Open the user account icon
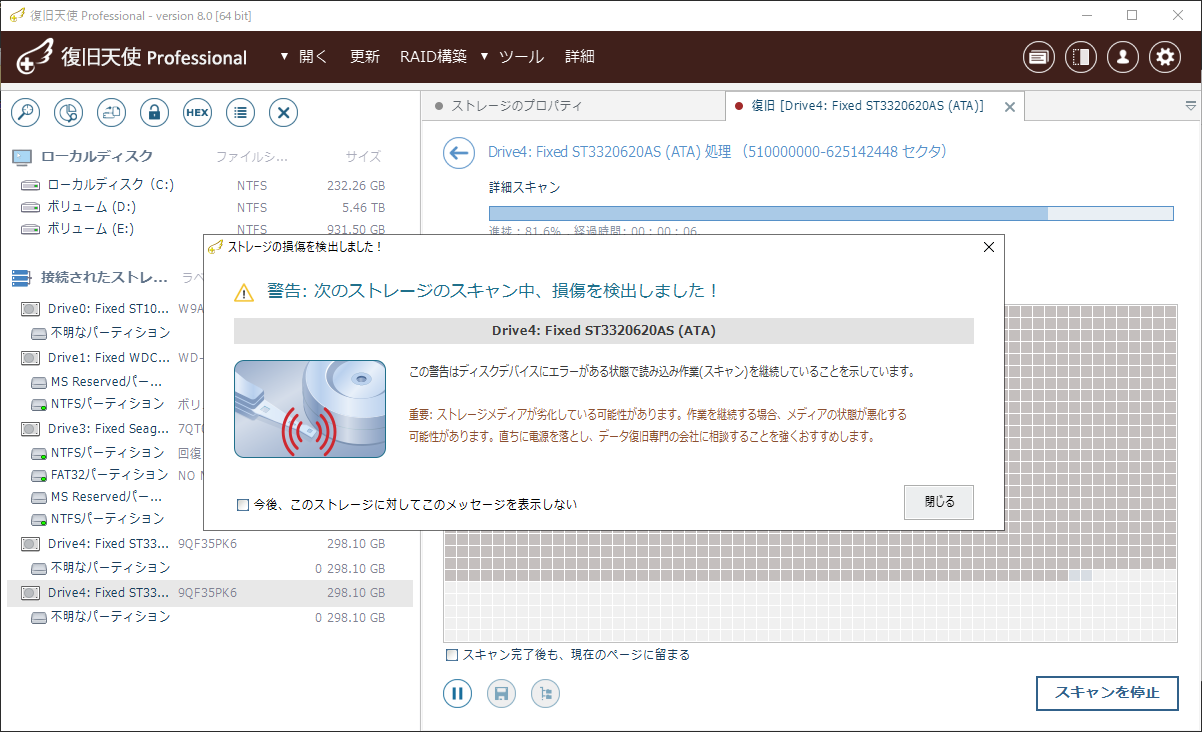 pyautogui.click(x=1123, y=57)
